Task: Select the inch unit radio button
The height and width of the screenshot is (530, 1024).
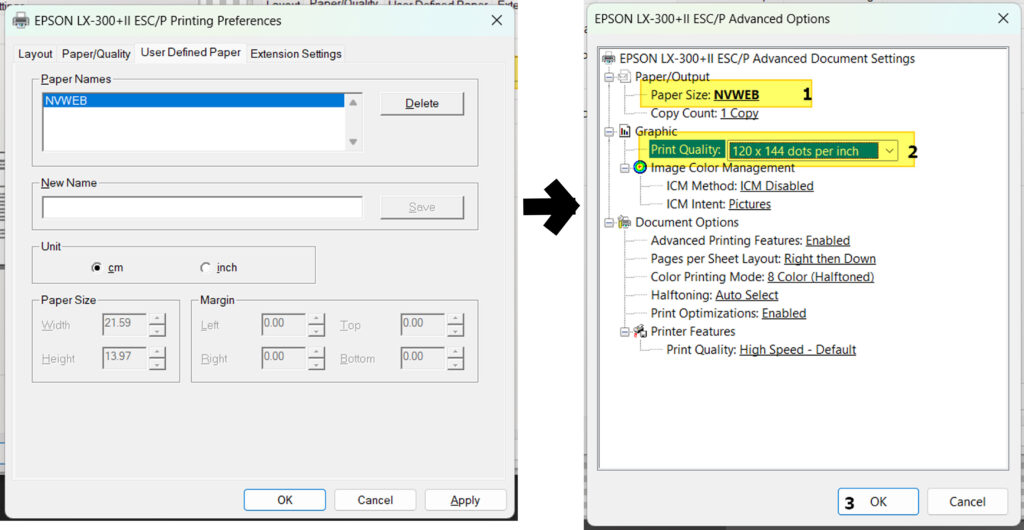Action: [206, 268]
